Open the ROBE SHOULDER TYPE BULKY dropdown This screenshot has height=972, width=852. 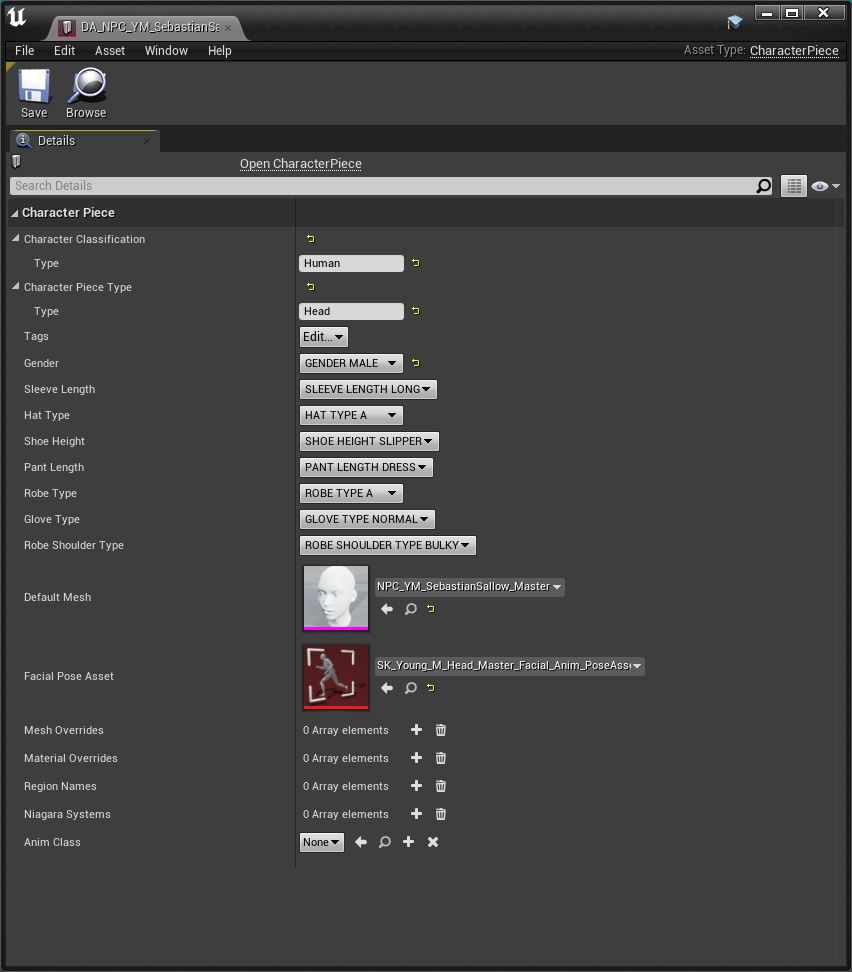(x=388, y=545)
